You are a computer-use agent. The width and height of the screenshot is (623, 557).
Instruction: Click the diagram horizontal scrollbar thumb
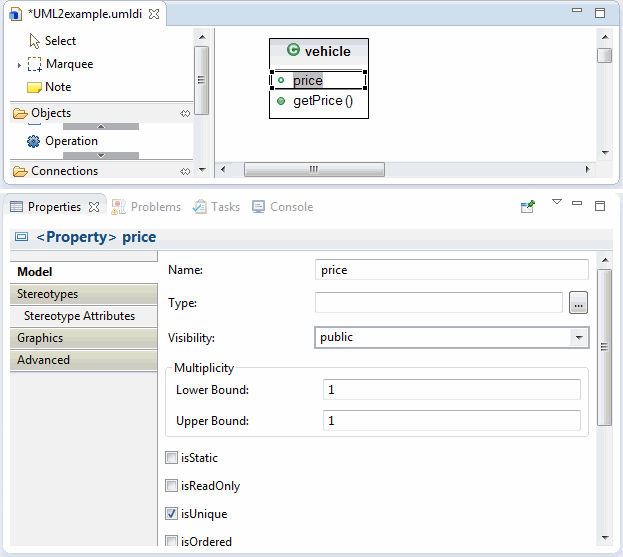click(x=313, y=170)
